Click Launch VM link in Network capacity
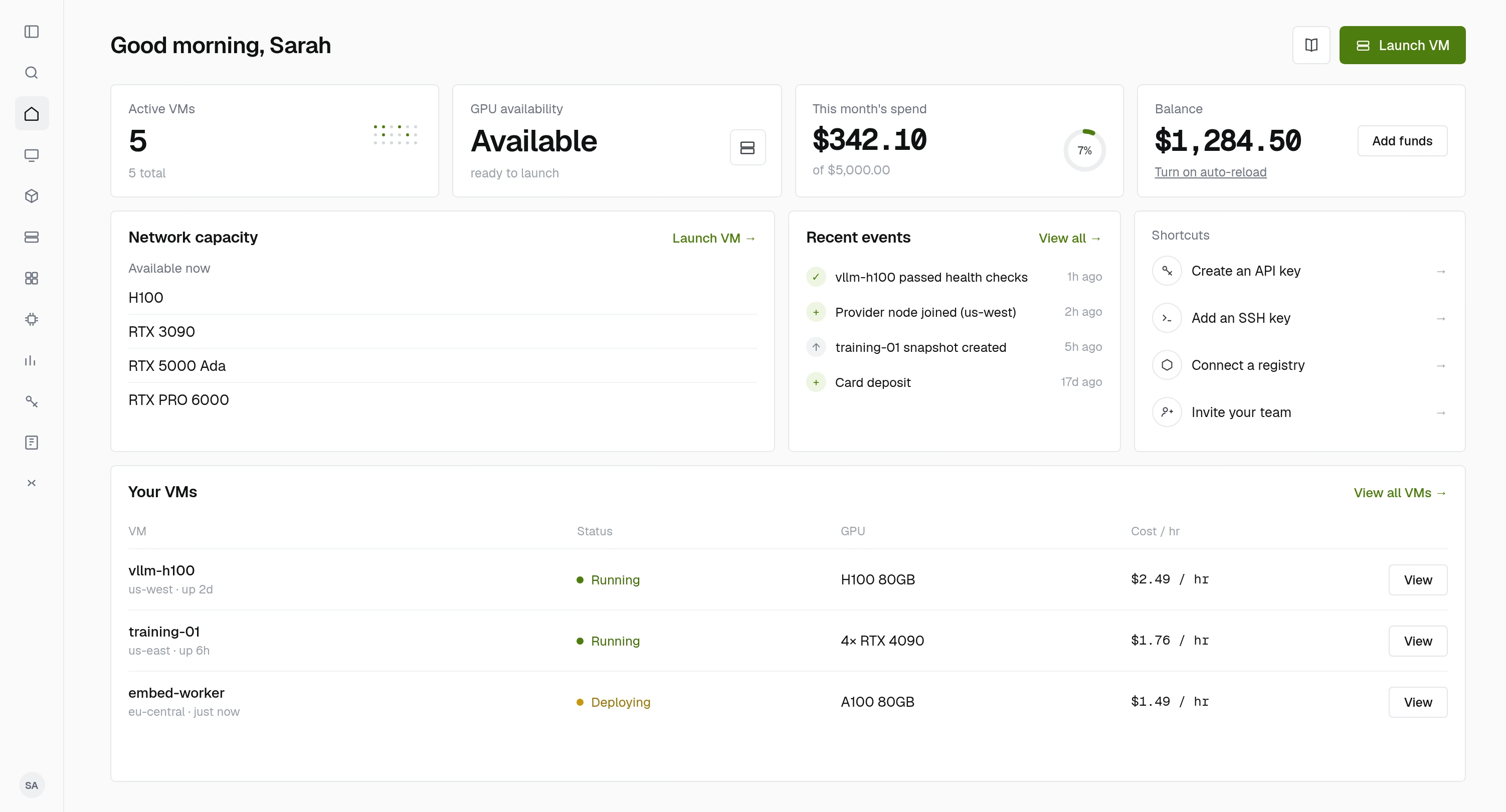The height and width of the screenshot is (812, 1506). click(x=714, y=238)
